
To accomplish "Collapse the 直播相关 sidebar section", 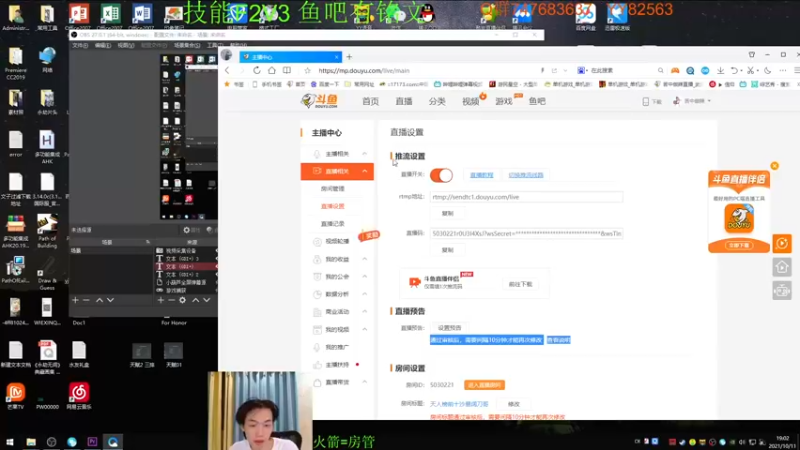I will pos(365,171).
